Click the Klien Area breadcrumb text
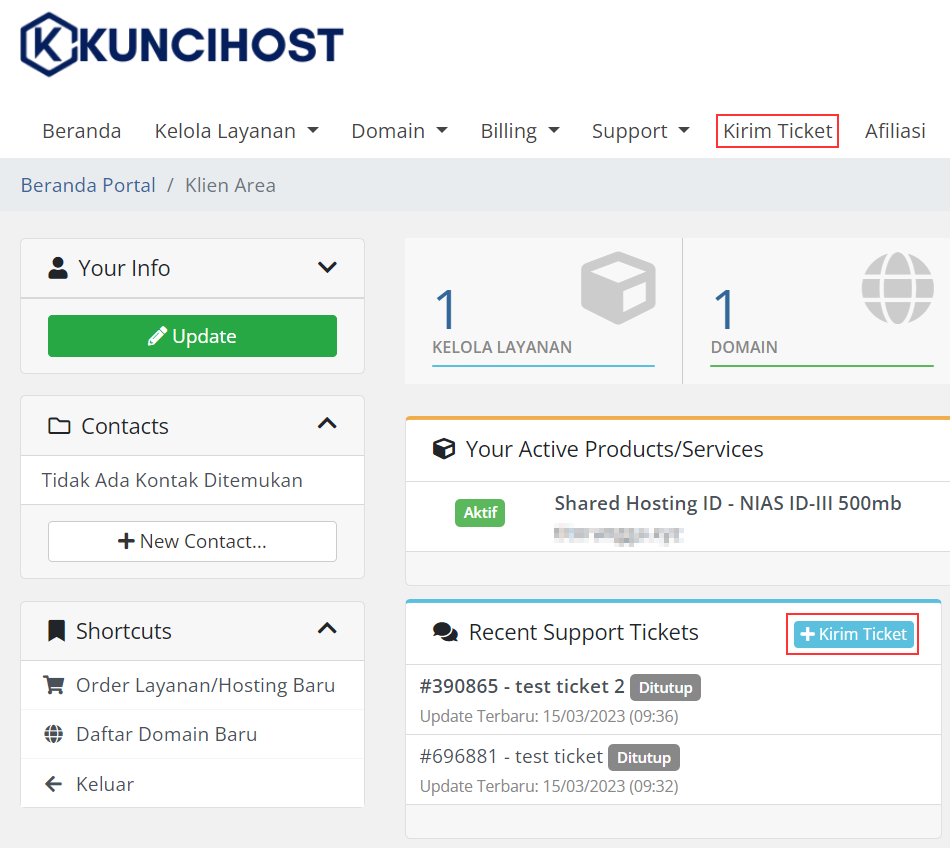The width and height of the screenshot is (950, 848). tap(230, 185)
